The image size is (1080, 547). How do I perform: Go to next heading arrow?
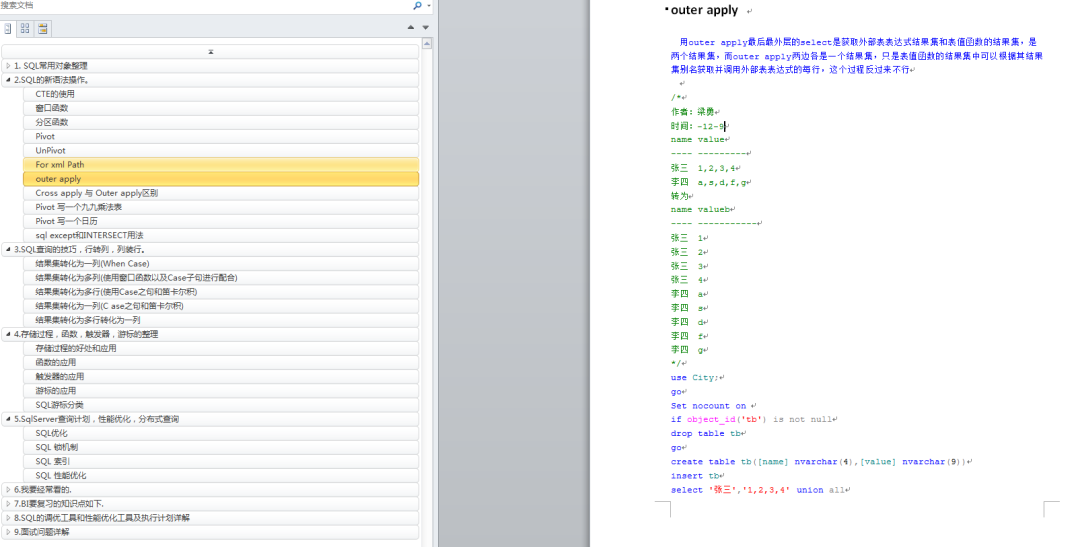point(426,28)
